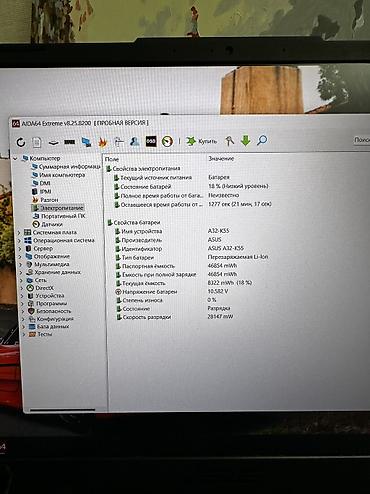Click the Конфигурация tree icon
Screen dimensions: 370x494
(x=32, y=319)
